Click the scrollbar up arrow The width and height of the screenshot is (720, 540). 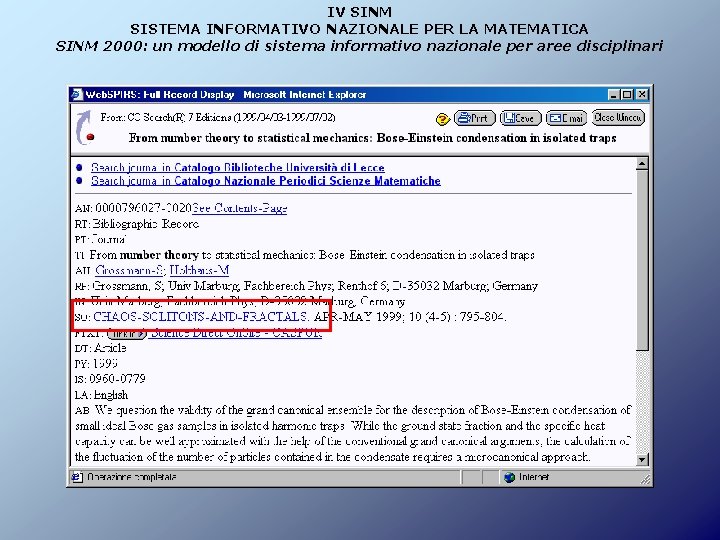[x=642, y=163]
